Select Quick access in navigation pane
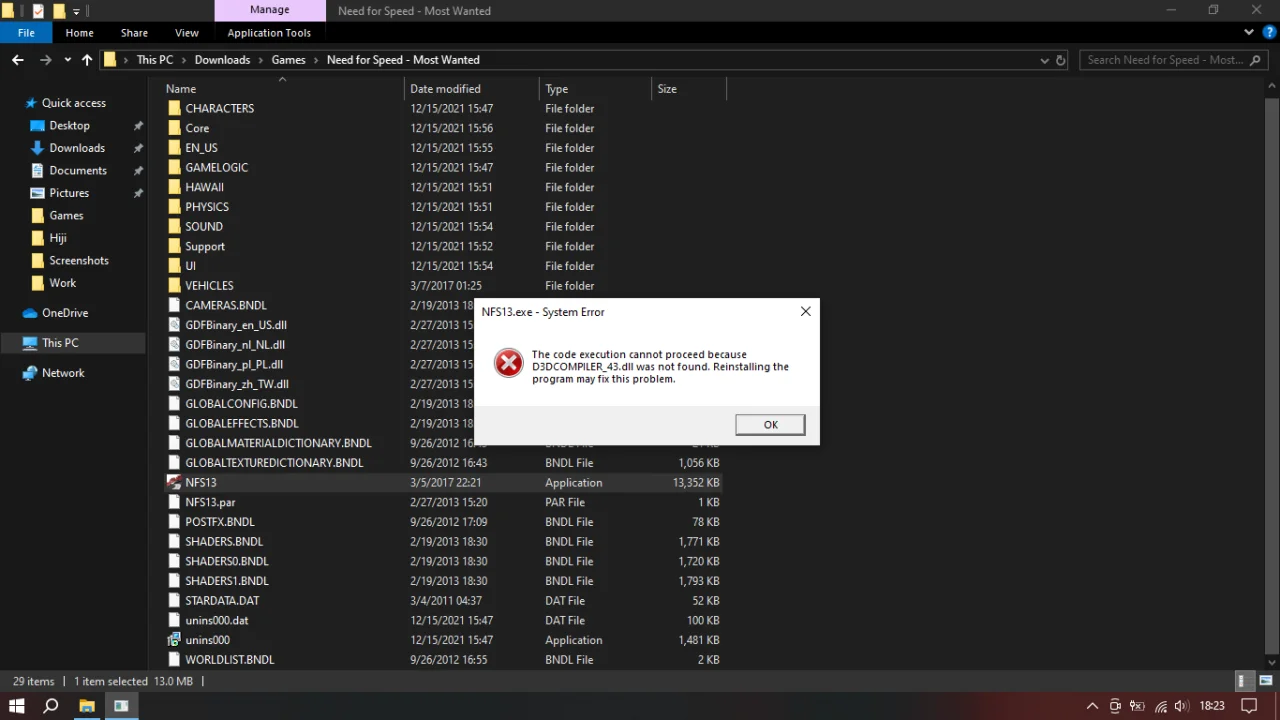Viewport: 1280px width, 720px height. [73, 103]
